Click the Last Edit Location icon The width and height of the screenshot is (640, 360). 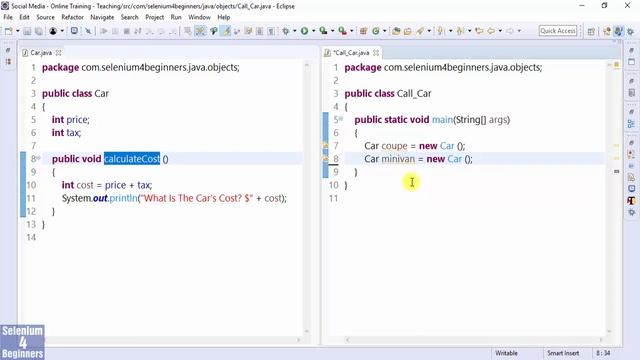coord(479,31)
